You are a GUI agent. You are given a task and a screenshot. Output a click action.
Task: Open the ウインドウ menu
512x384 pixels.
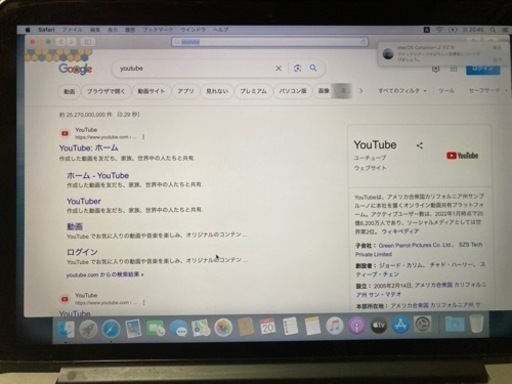tap(193, 30)
